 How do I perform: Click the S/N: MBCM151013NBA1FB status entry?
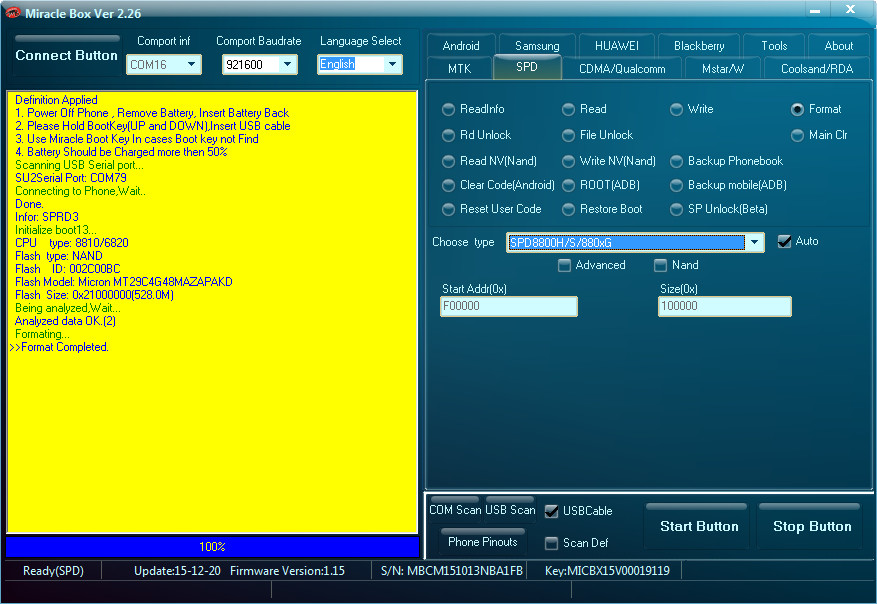pos(452,571)
